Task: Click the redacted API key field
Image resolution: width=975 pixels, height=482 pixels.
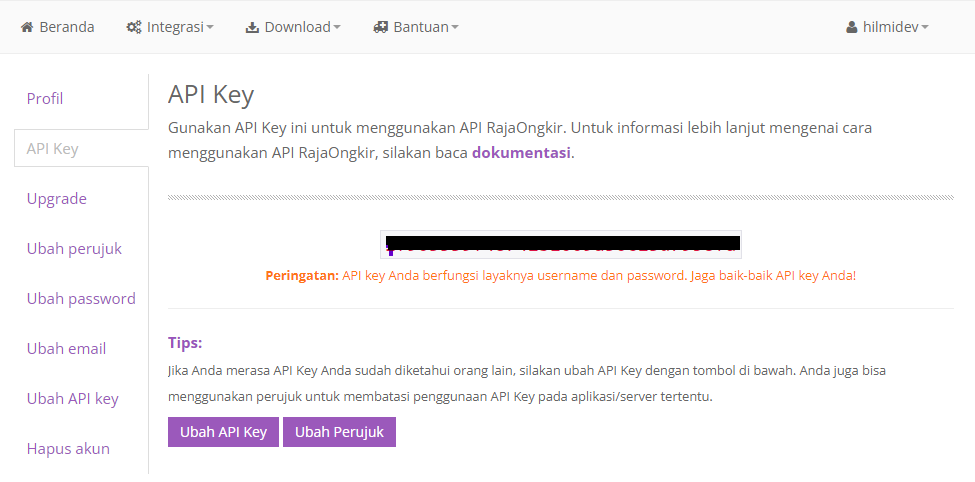Action: tap(561, 244)
